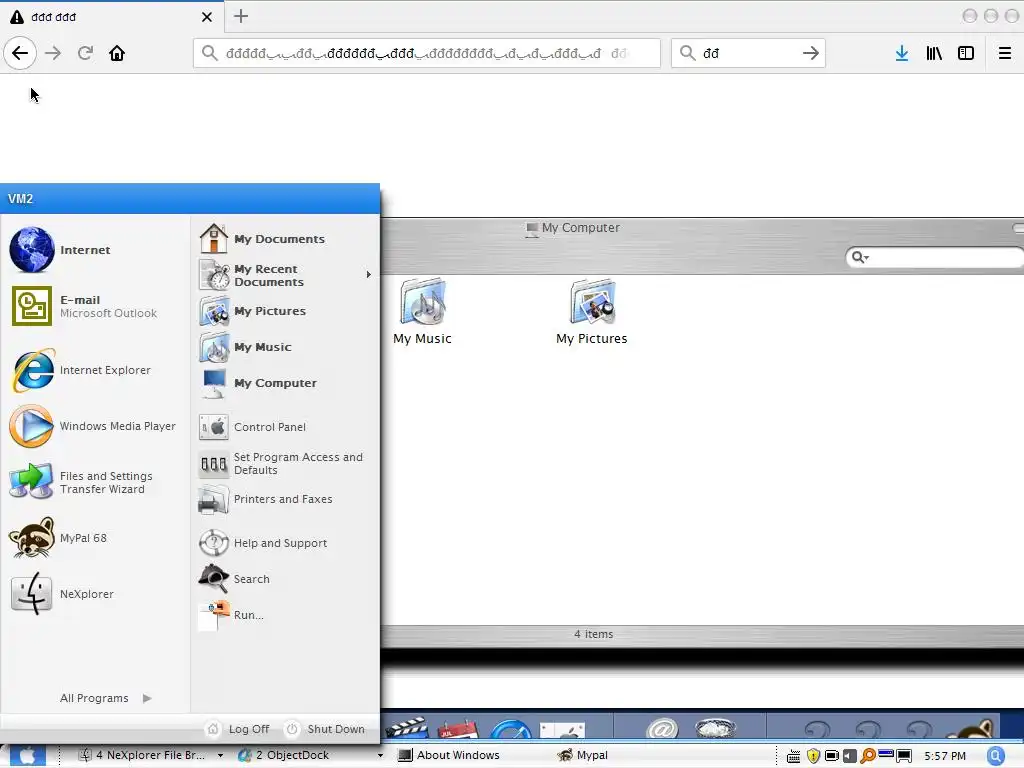The height and width of the screenshot is (768, 1024).
Task: Open the downloads arrow icon
Action: click(901, 53)
